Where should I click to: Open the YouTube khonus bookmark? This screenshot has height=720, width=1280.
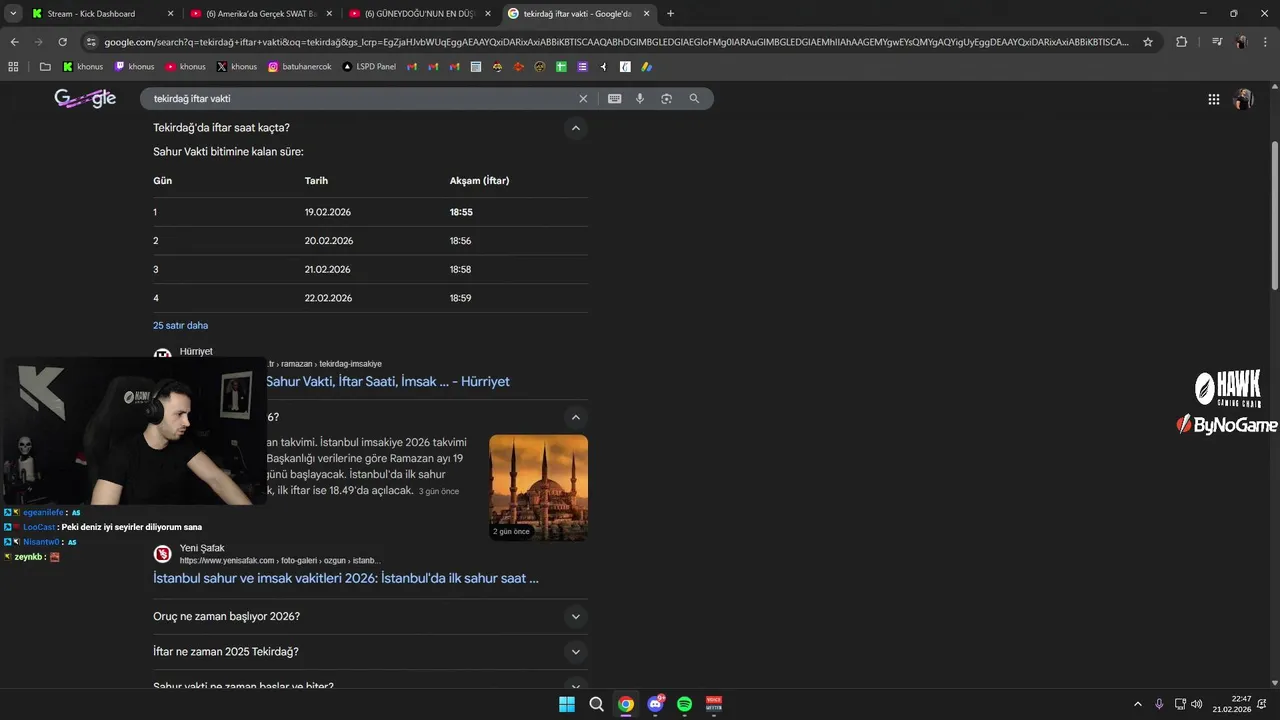coord(186,67)
